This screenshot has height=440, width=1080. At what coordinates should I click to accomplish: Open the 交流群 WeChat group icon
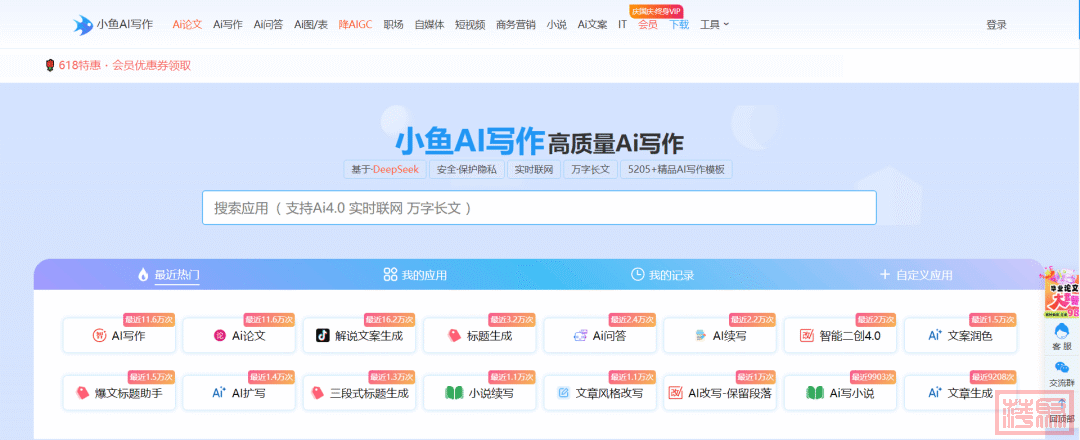coord(1060,374)
